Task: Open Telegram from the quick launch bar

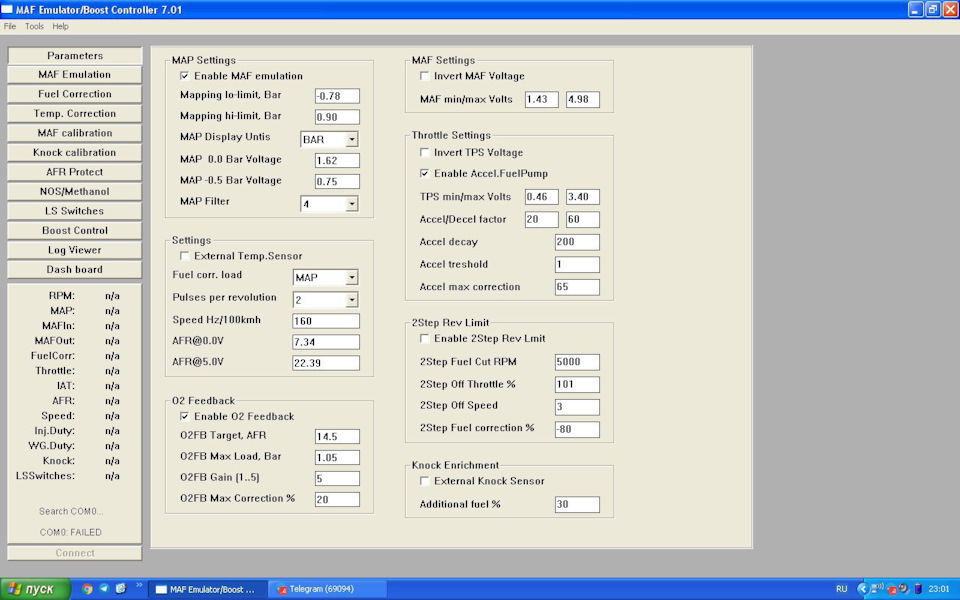Action: 104,589
